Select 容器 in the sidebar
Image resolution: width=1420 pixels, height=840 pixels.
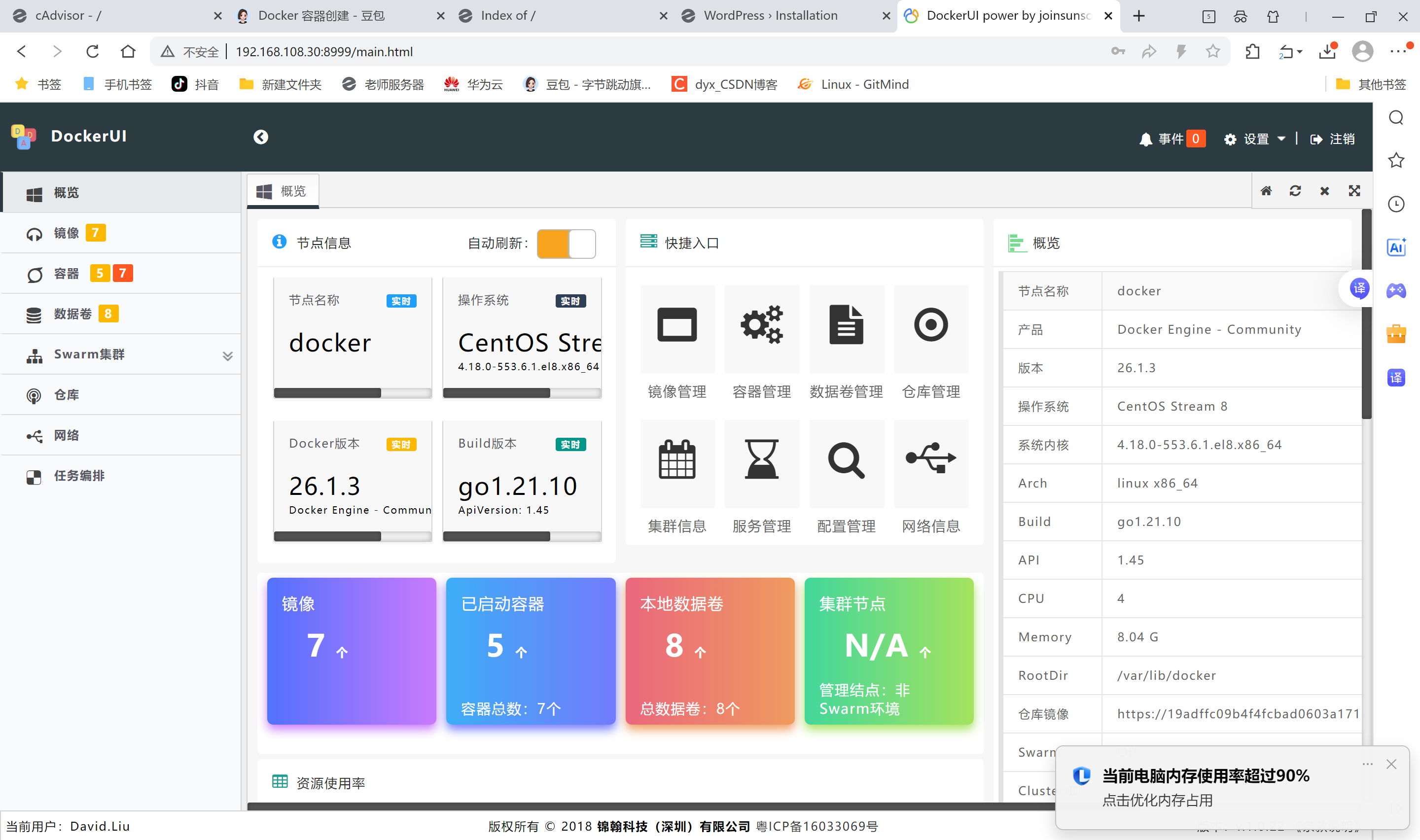click(66, 274)
